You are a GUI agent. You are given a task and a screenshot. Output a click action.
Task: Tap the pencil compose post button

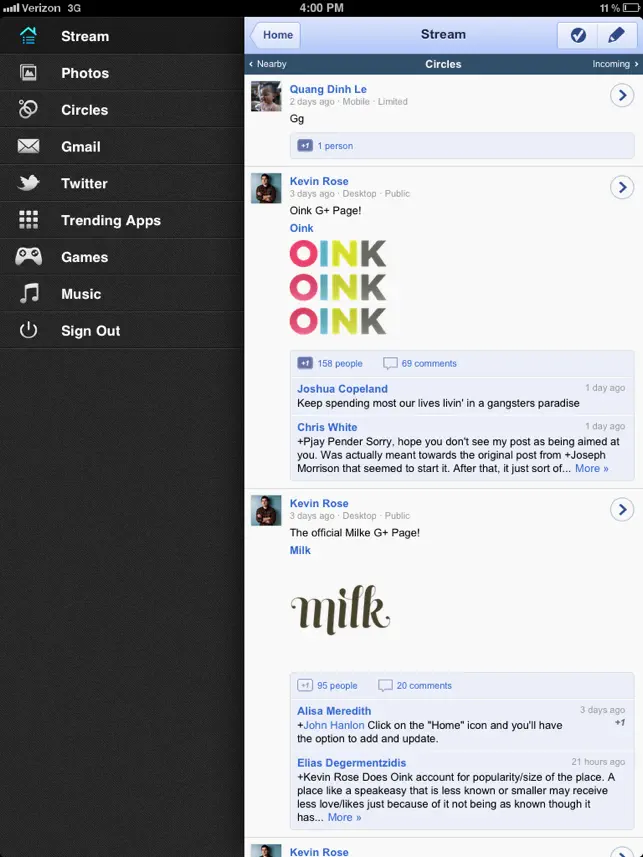coord(617,36)
